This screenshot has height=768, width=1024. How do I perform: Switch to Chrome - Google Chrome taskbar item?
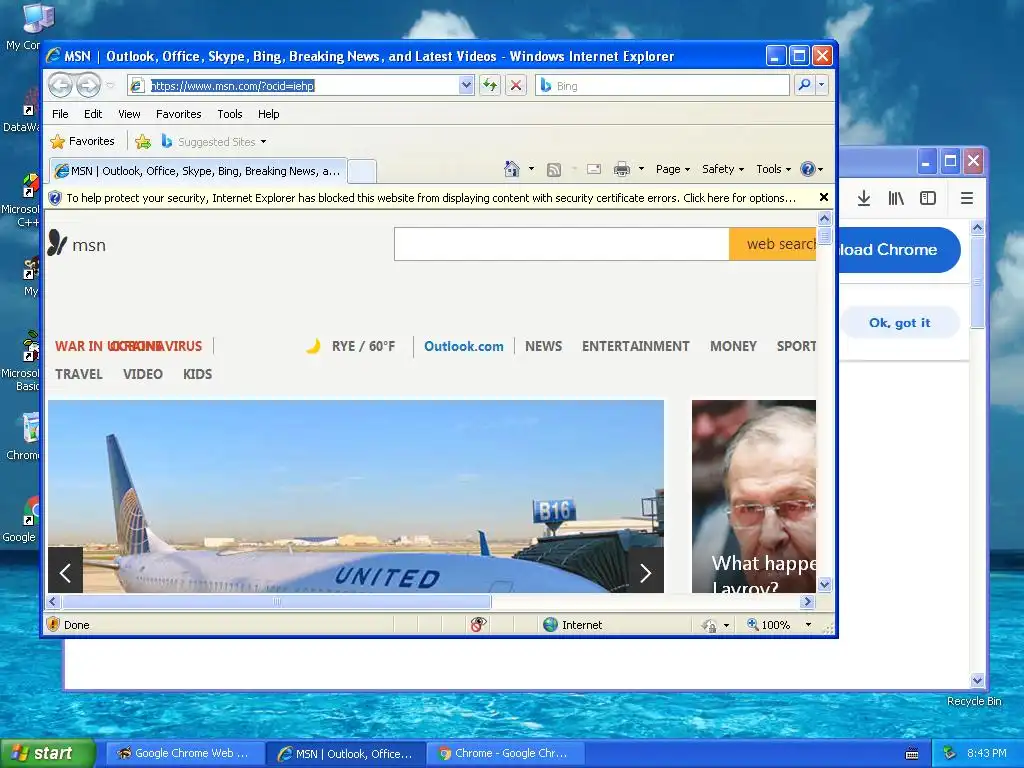[x=504, y=753]
